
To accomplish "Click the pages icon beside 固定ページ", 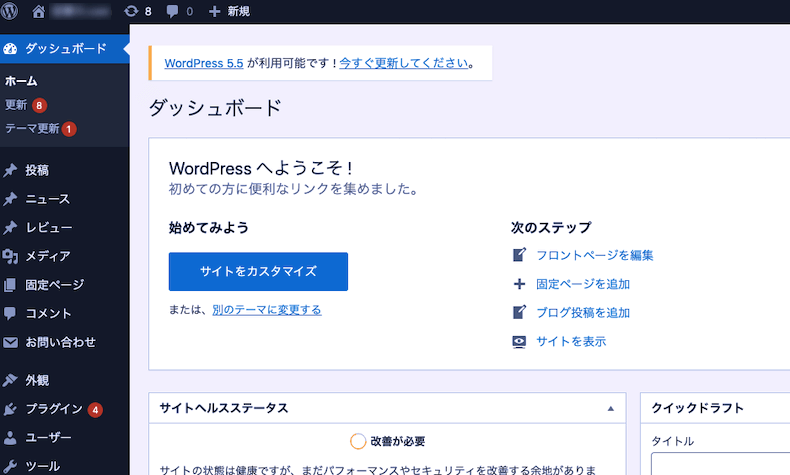I will tap(10, 285).
